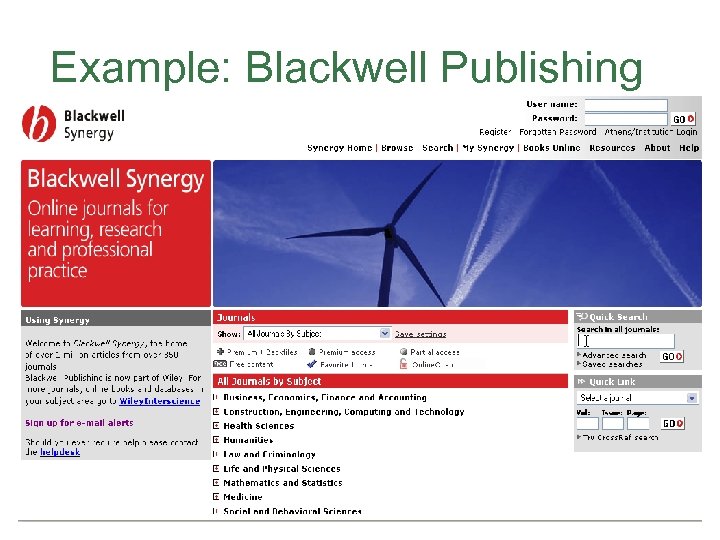The image size is (720, 540).
Task: Open the Forgotten Password link
Action: [557, 132]
